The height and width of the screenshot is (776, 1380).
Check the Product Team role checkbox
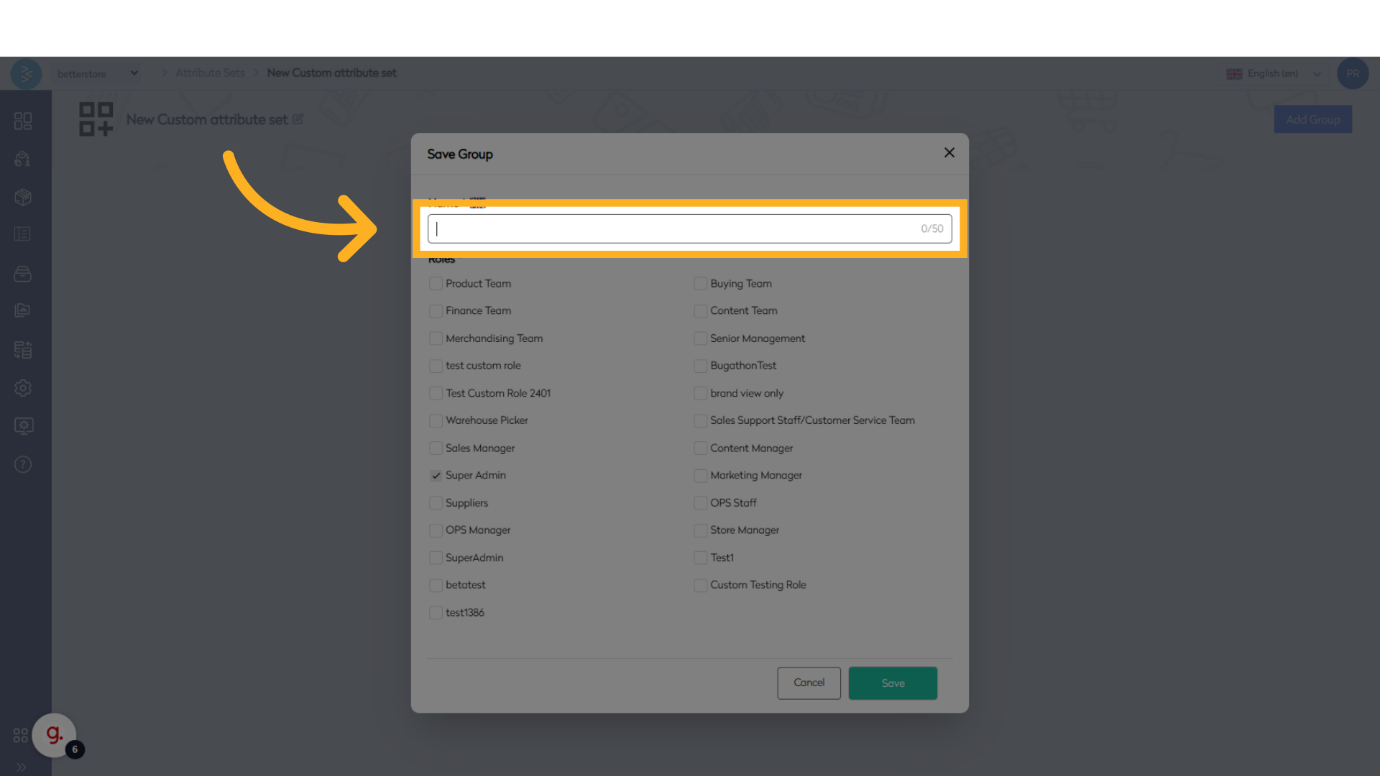pyautogui.click(x=436, y=284)
